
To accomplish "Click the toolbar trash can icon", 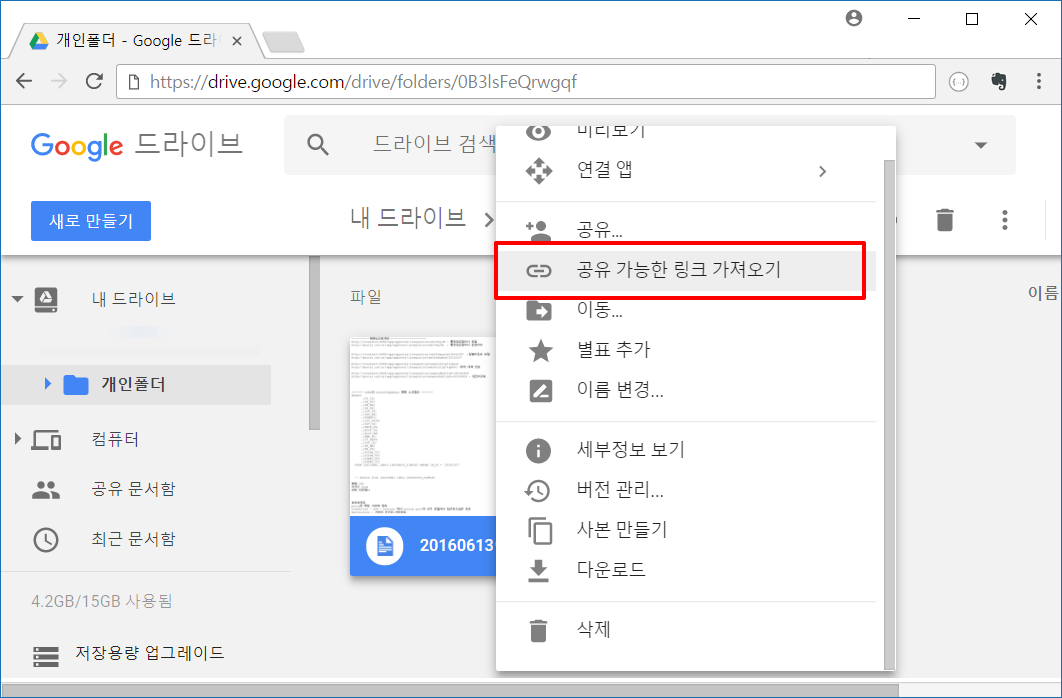I will coord(945,220).
